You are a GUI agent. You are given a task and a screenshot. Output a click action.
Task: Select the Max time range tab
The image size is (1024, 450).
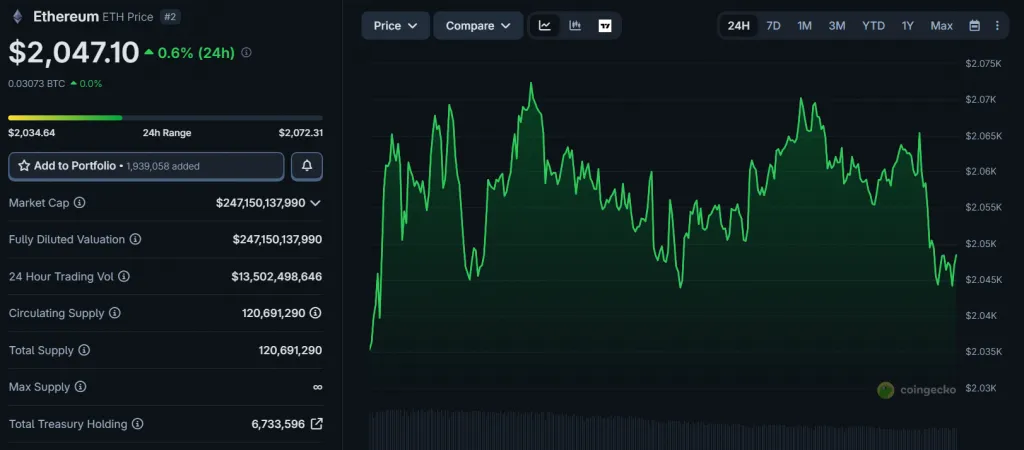pos(941,25)
